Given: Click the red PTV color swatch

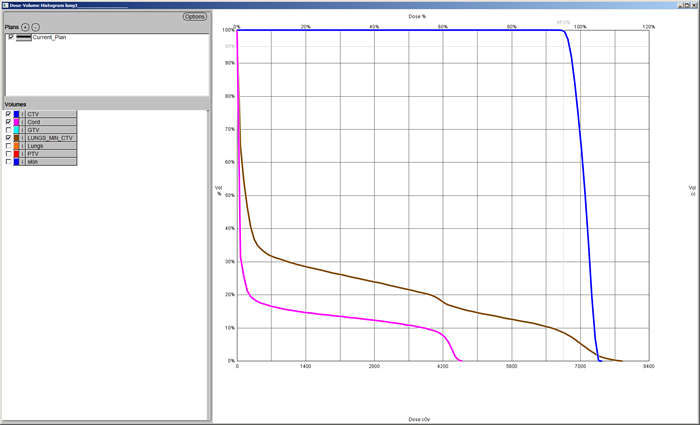Looking at the screenshot, I should [16, 154].
